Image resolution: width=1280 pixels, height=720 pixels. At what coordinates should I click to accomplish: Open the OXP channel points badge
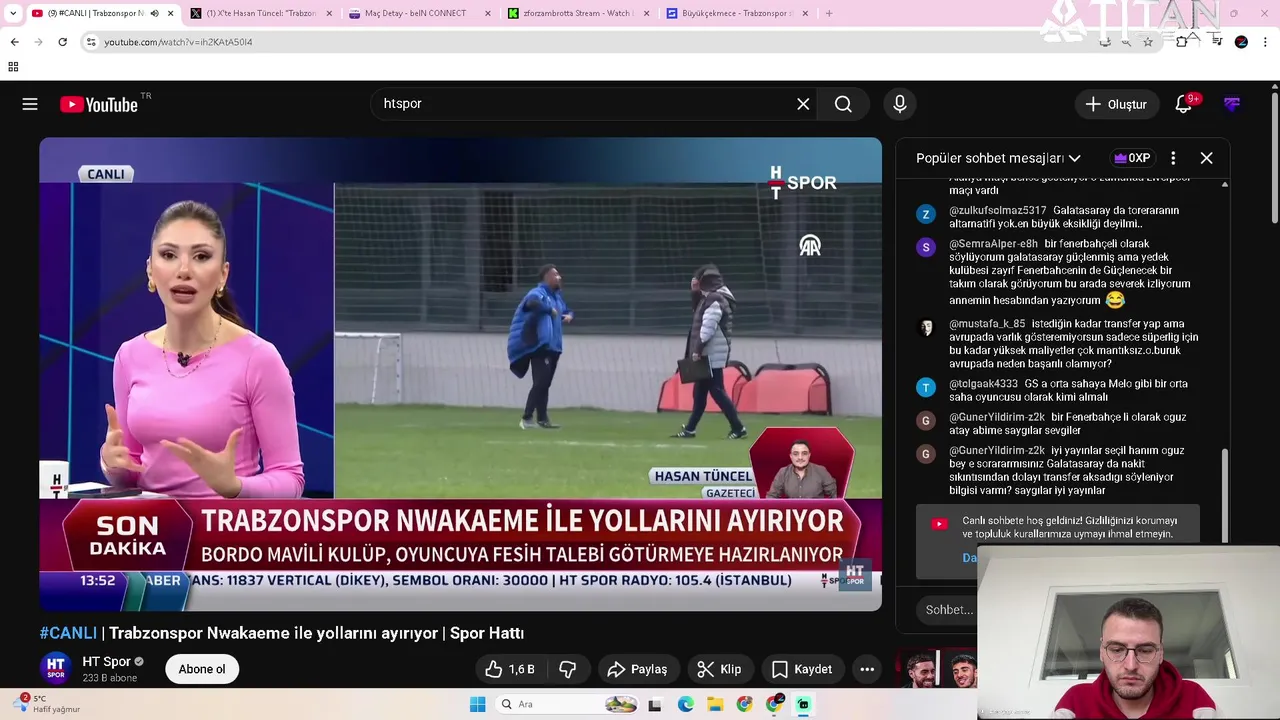[1132, 158]
